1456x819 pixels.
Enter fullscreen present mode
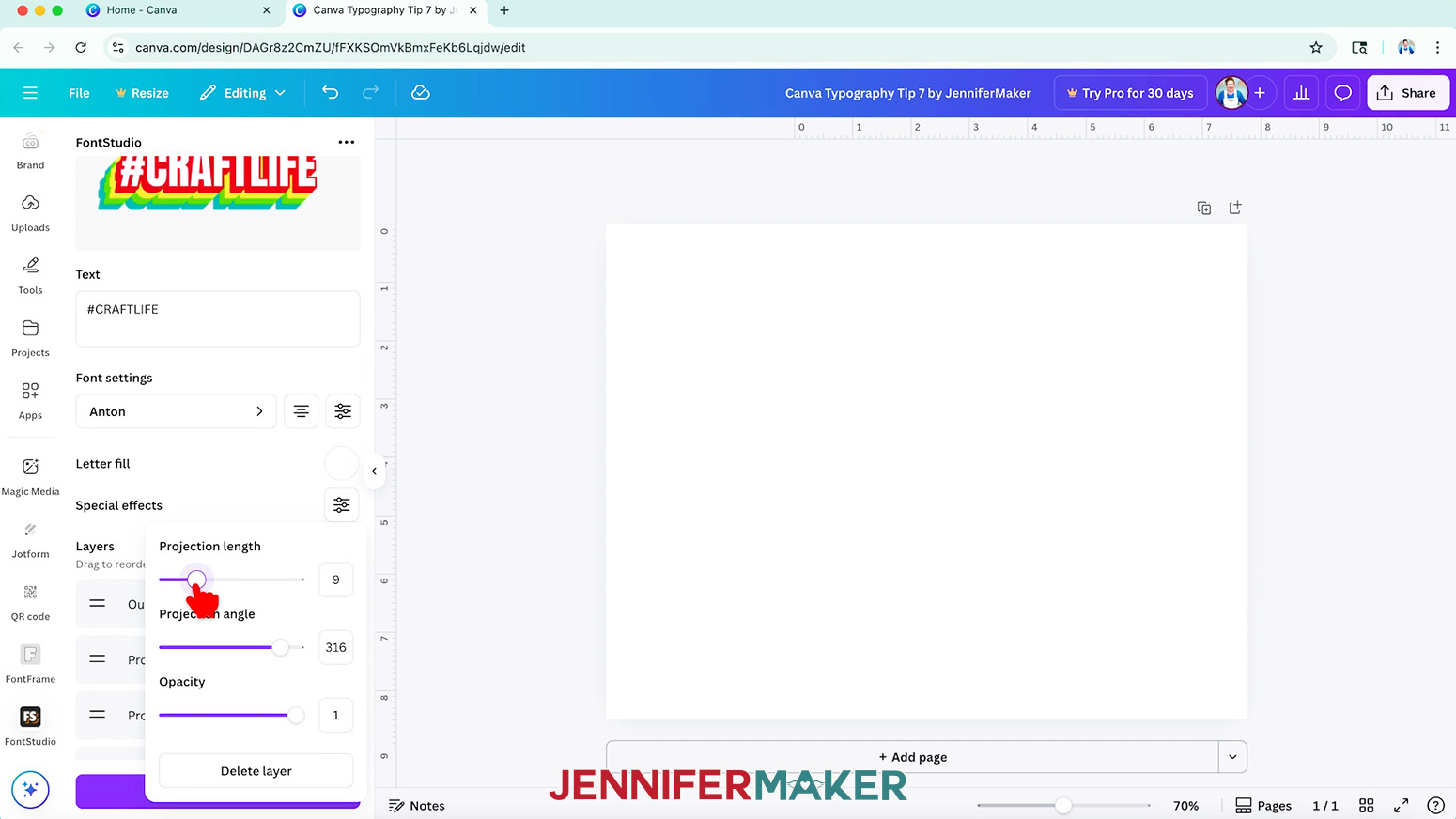pyautogui.click(x=1401, y=806)
